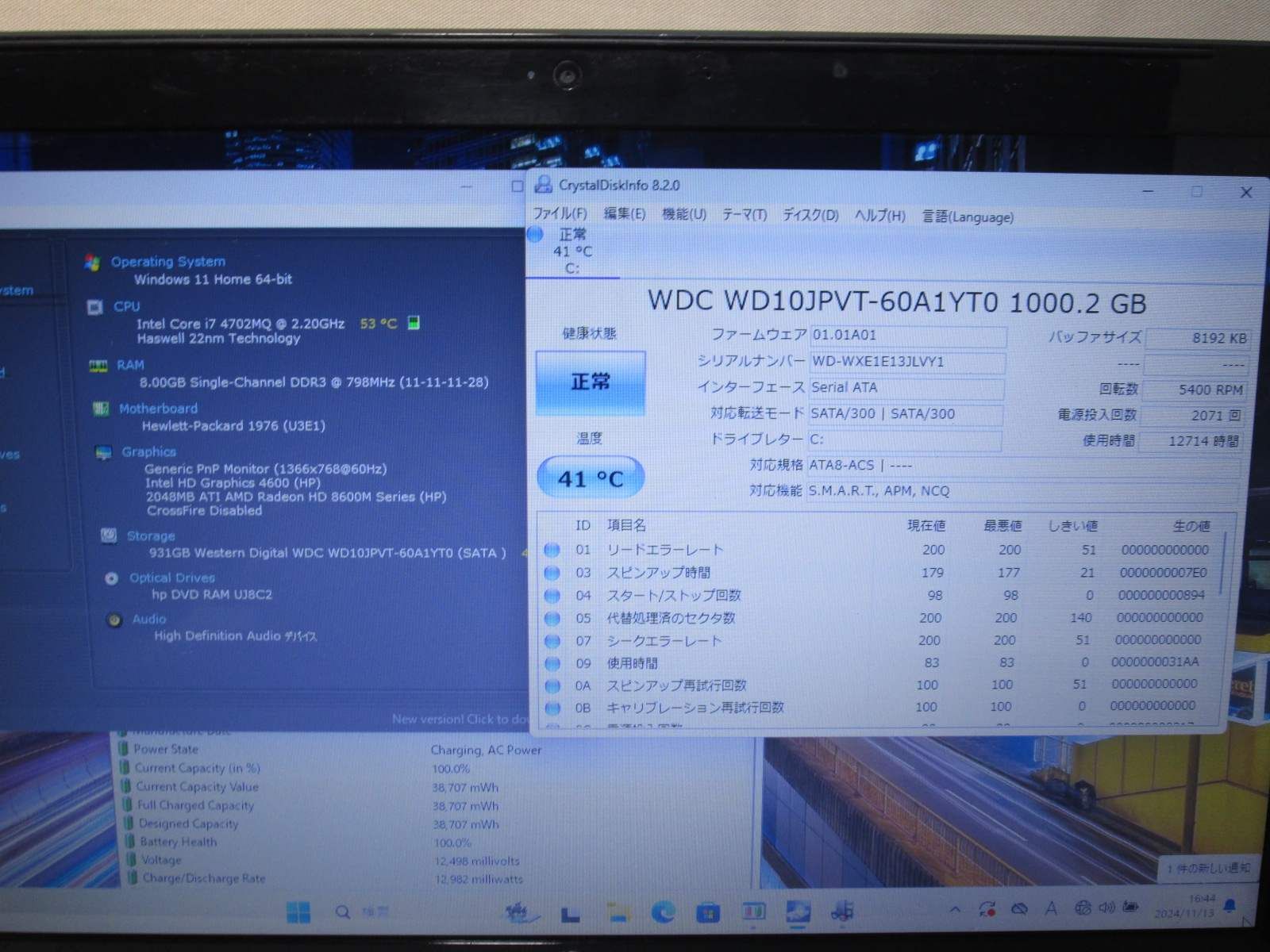Click the status circle for 0B キャリブレーション再試行回数
Screen dimensions: 1270x952
pos(552,708)
